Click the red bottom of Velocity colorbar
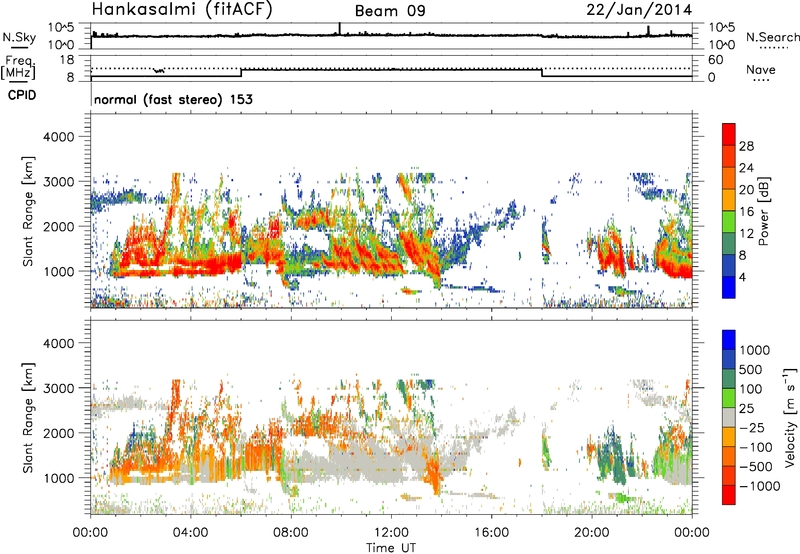 coord(729,495)
